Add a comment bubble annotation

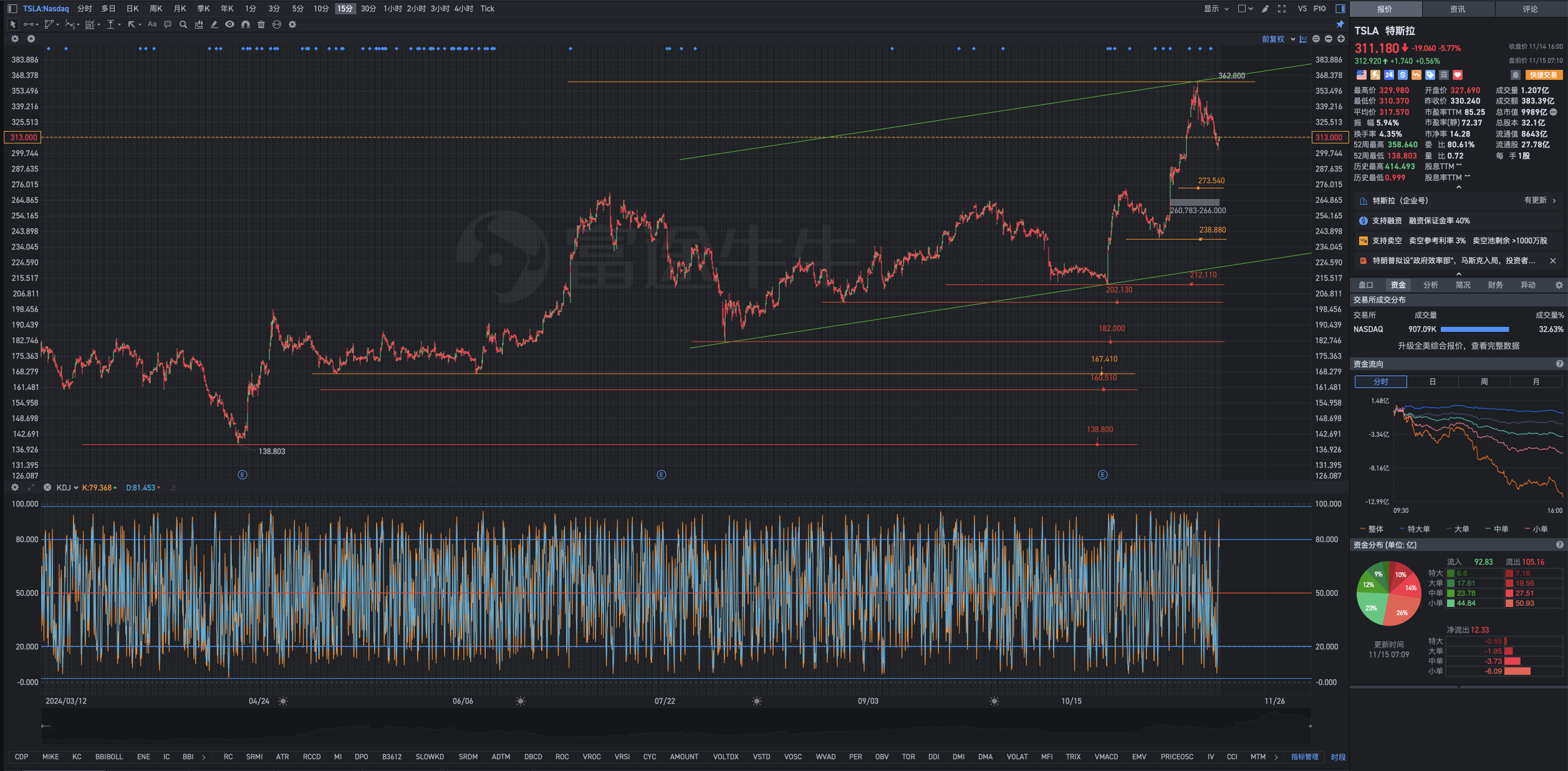point(168,24)
